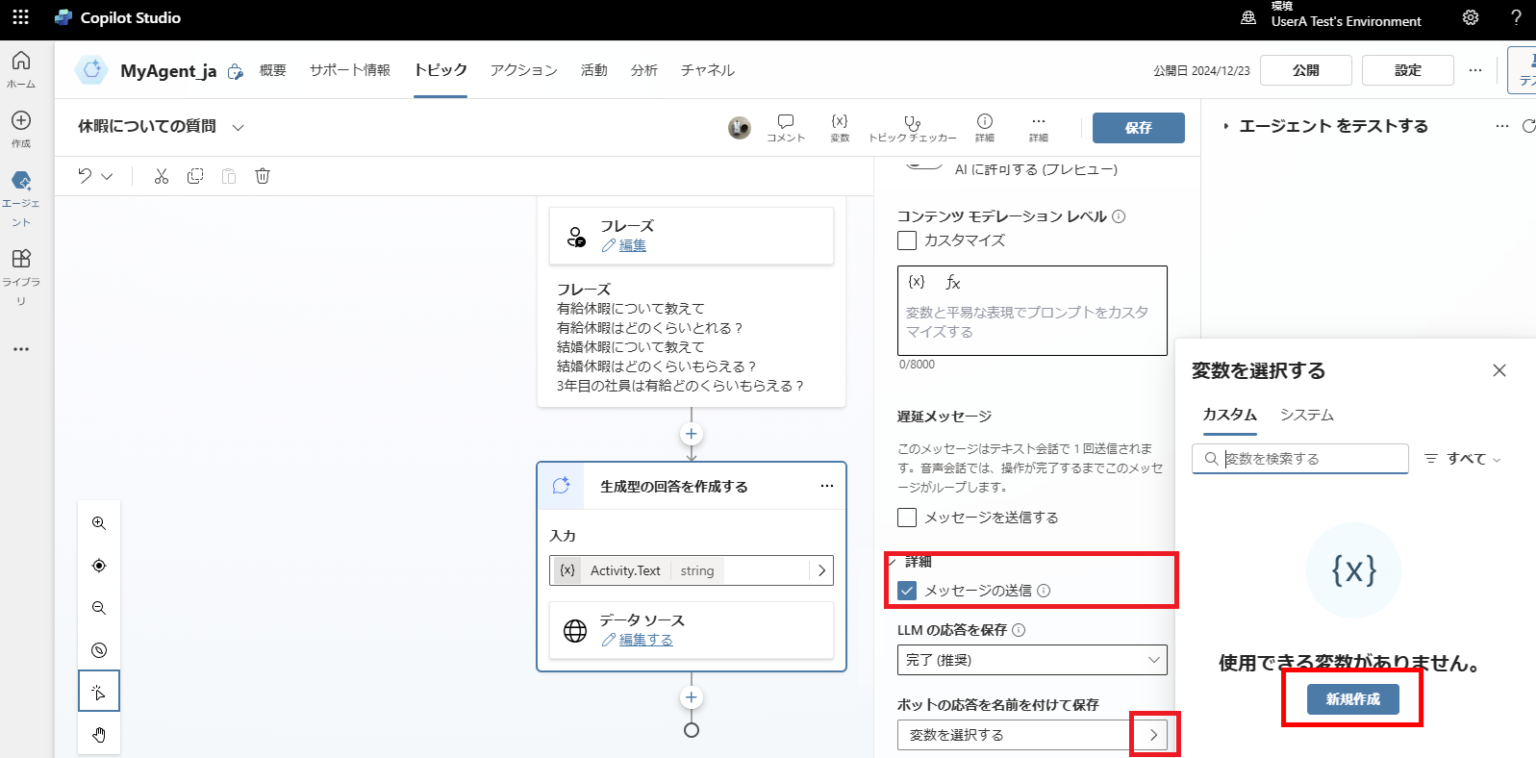The image size is (1536, 758).
Task: Open the すべて filter dropdown in the variables pane
Action: coord(1461,458)
